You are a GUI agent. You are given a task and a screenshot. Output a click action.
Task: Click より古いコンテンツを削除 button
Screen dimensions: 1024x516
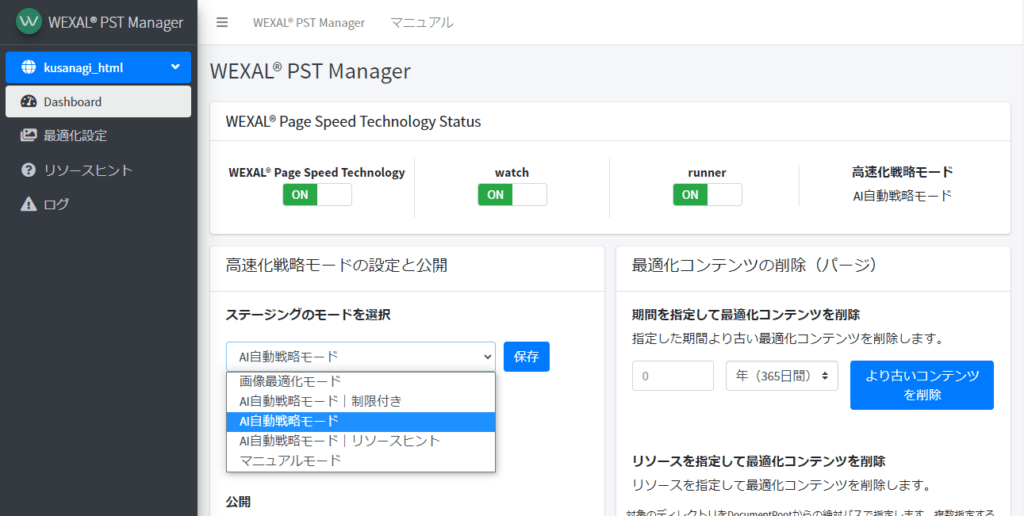pyautogui.click(x=921, y=385)
